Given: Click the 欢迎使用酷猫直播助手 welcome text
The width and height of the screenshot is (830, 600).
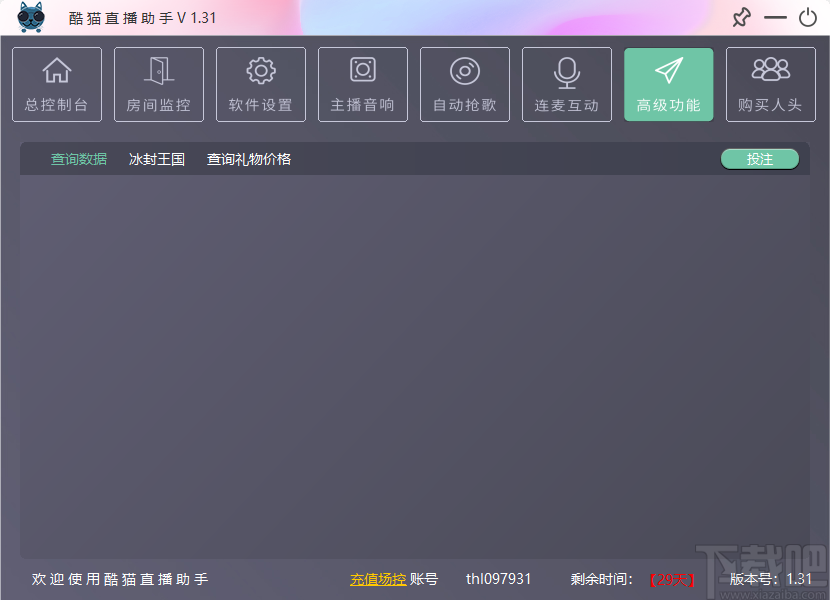Looking at the screenshot, I should pyautogui.click(x=118, y=578).
